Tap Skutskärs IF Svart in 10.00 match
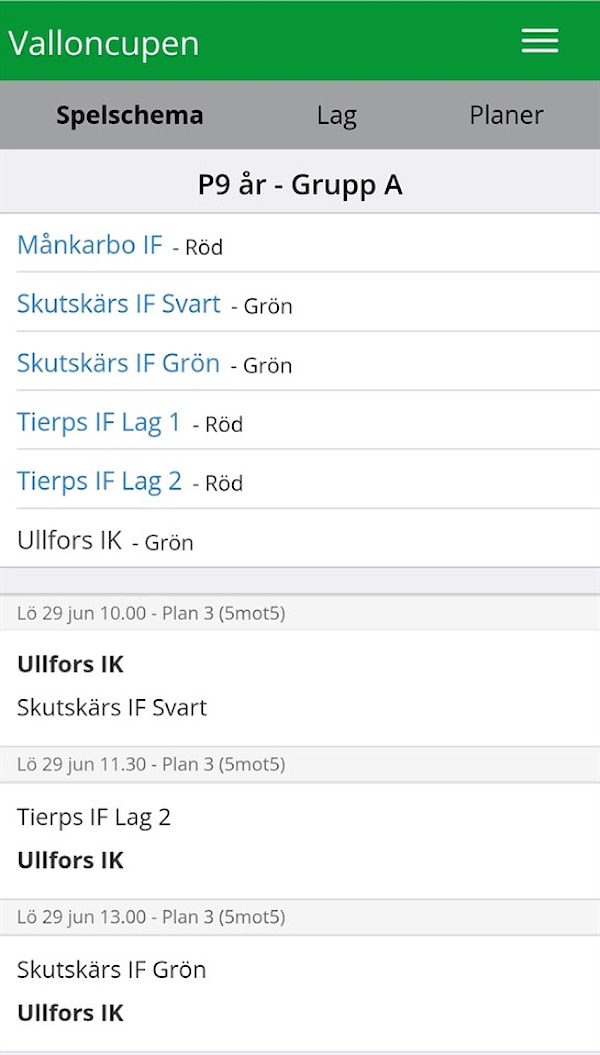 (x=112, y=708)
